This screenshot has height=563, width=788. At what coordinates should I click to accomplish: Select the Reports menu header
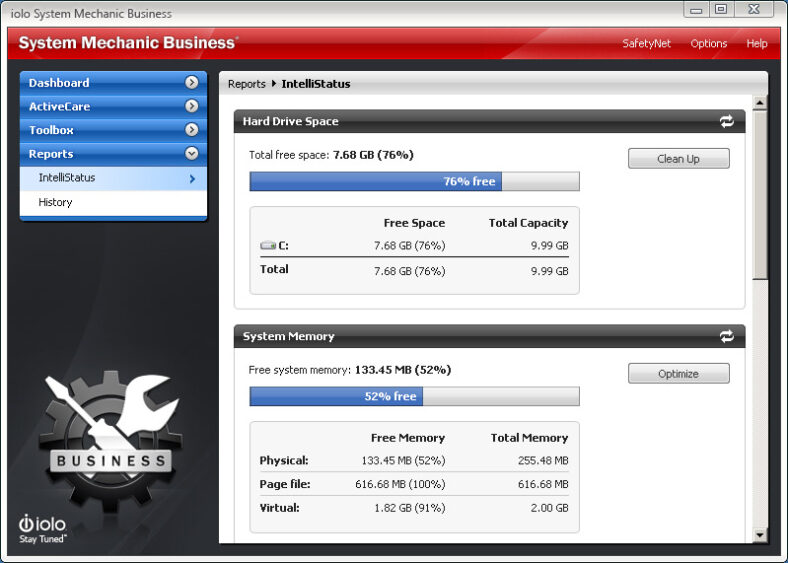[113, 154]
